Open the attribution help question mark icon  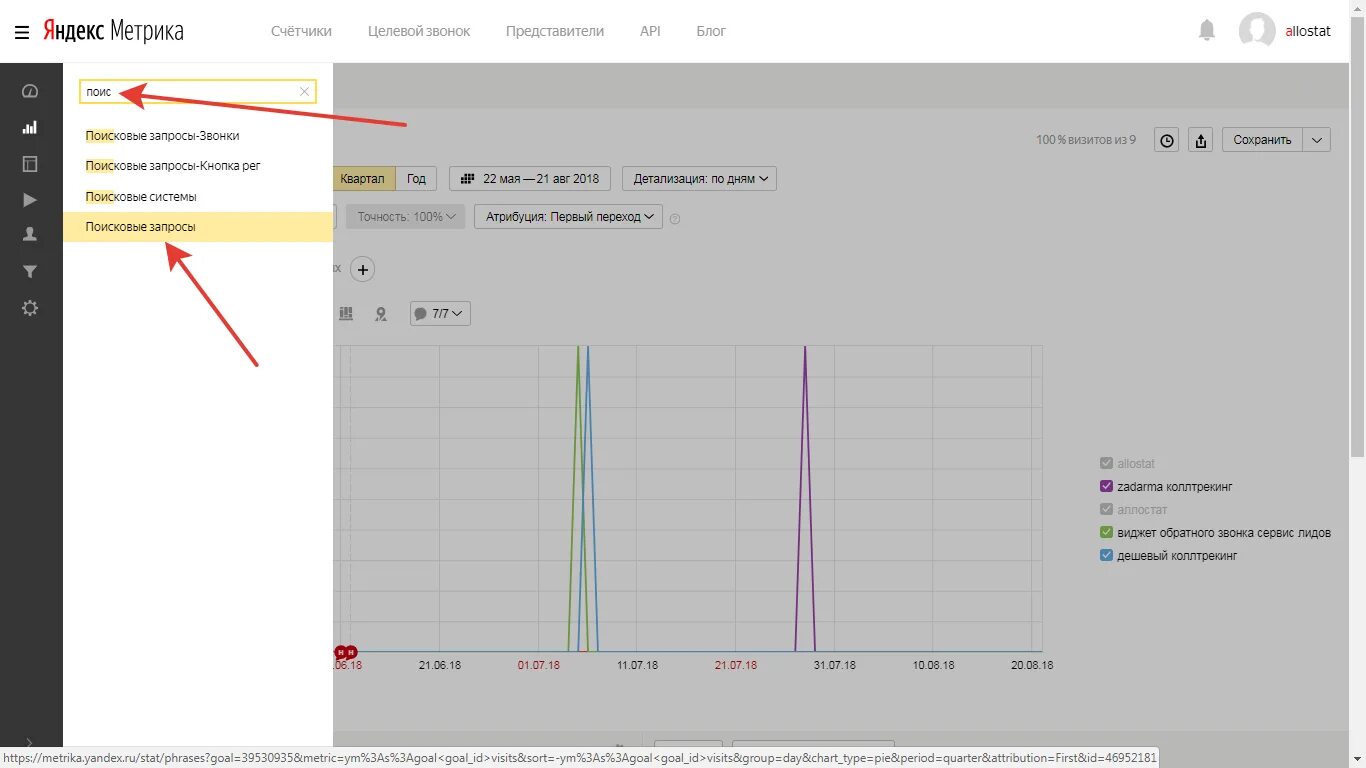[675, 218]
